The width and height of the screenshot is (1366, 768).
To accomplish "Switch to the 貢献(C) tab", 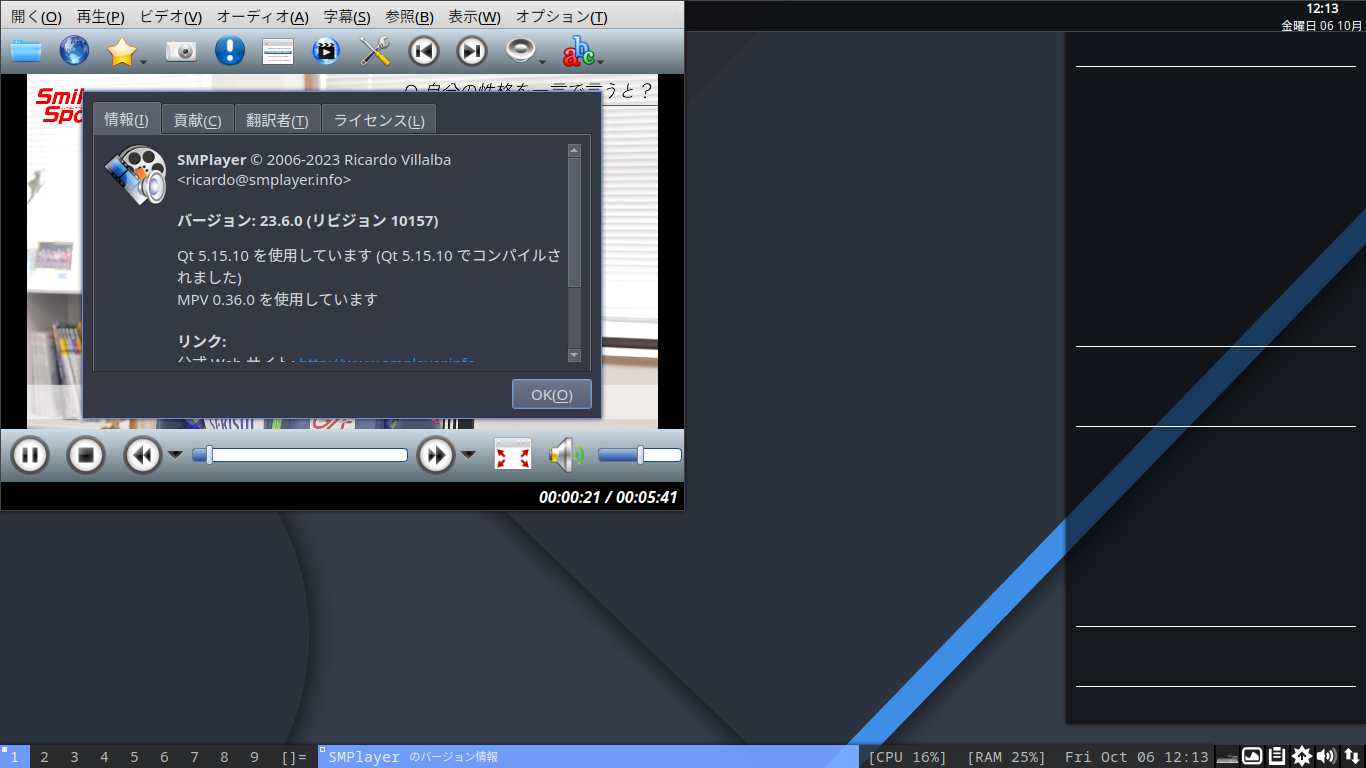I will pos(197,120).
